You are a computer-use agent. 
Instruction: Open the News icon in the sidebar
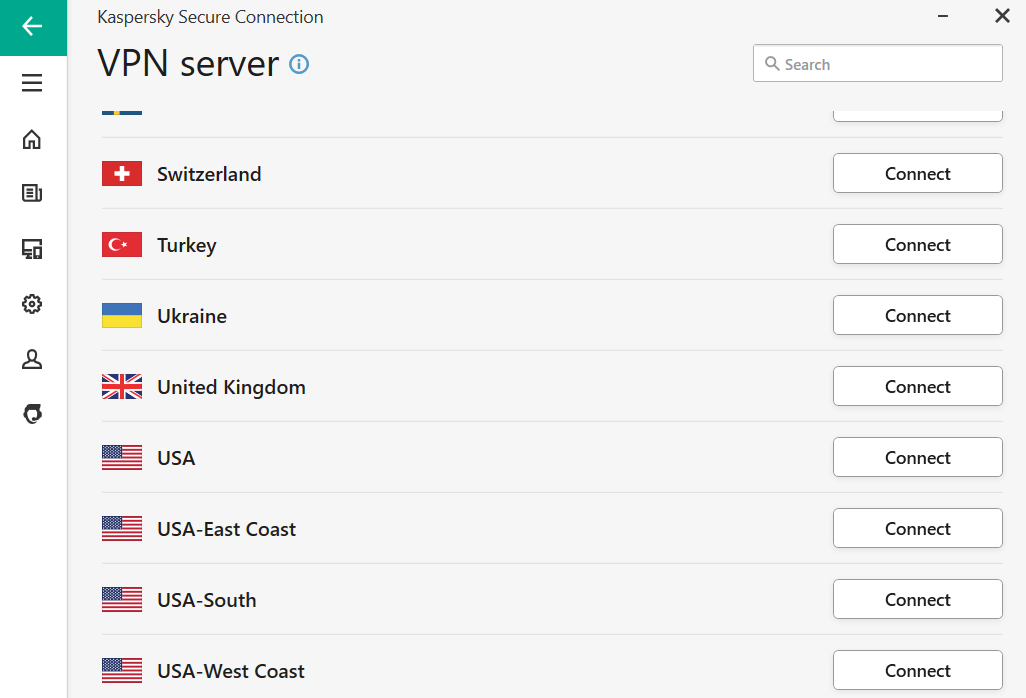click(32, 193)
